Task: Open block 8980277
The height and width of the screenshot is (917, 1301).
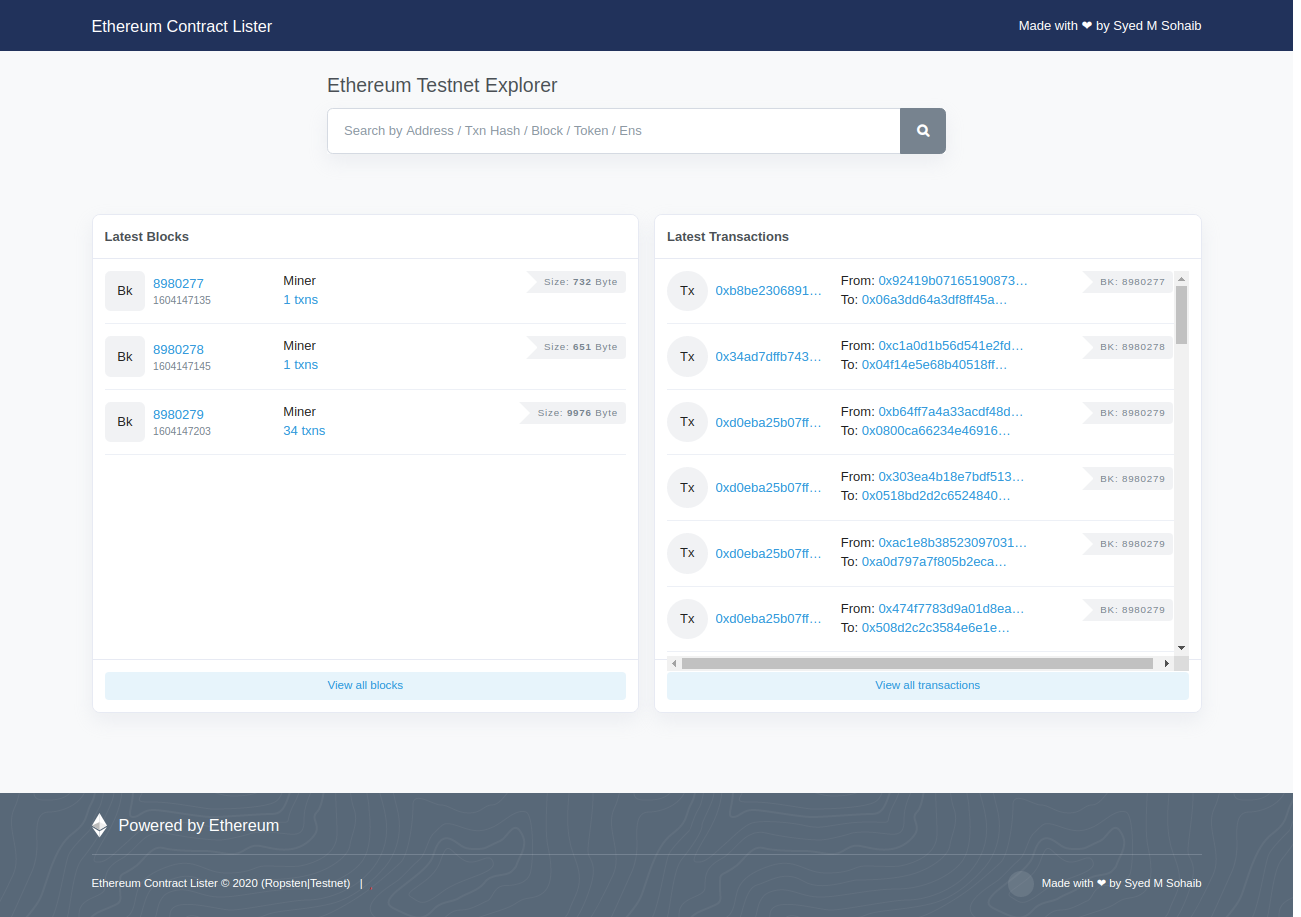Action: 178,283
